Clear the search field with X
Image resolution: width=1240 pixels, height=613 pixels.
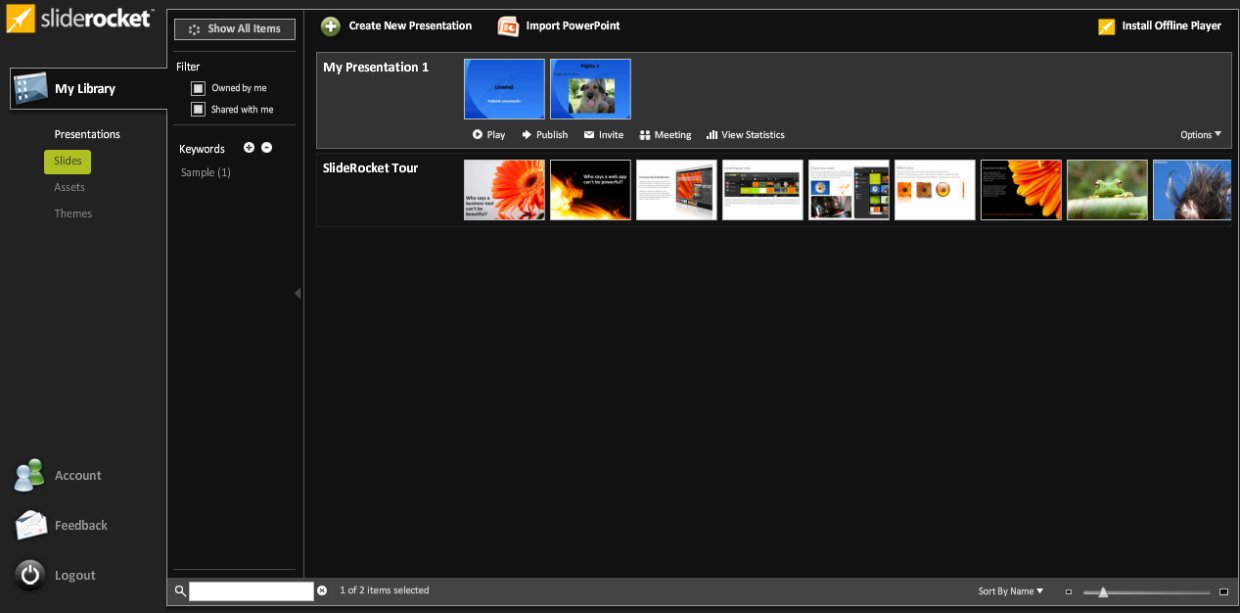[322, 591]
